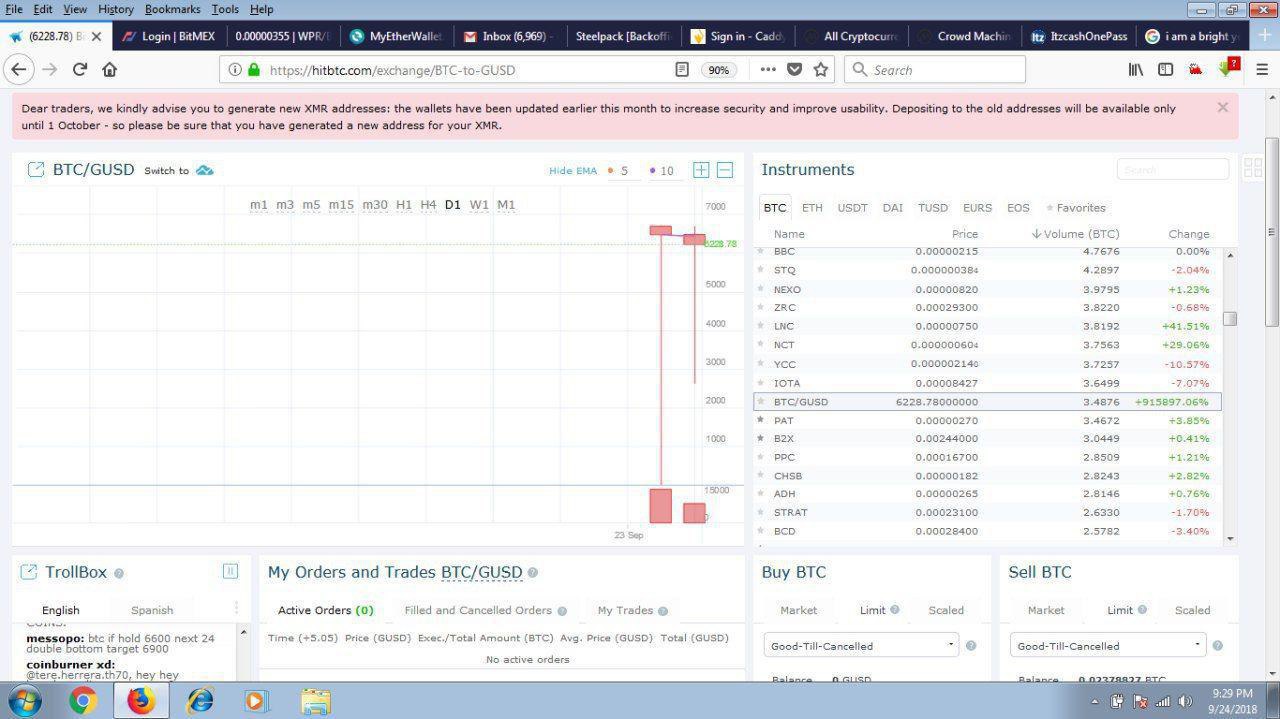This screenshot has width=1280, height=719.
Task: Open TrollBox options dots beside Spanish
Action: (236, 608)
